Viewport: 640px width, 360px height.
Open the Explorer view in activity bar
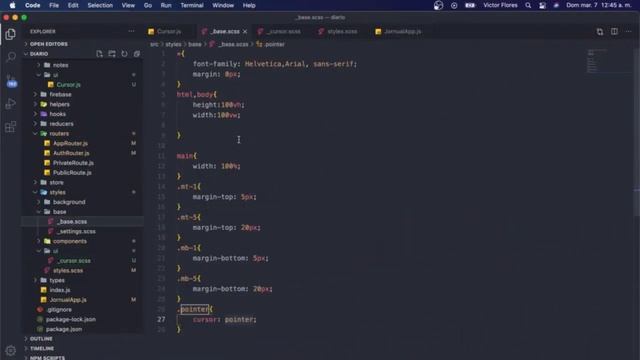pos(11,34)
